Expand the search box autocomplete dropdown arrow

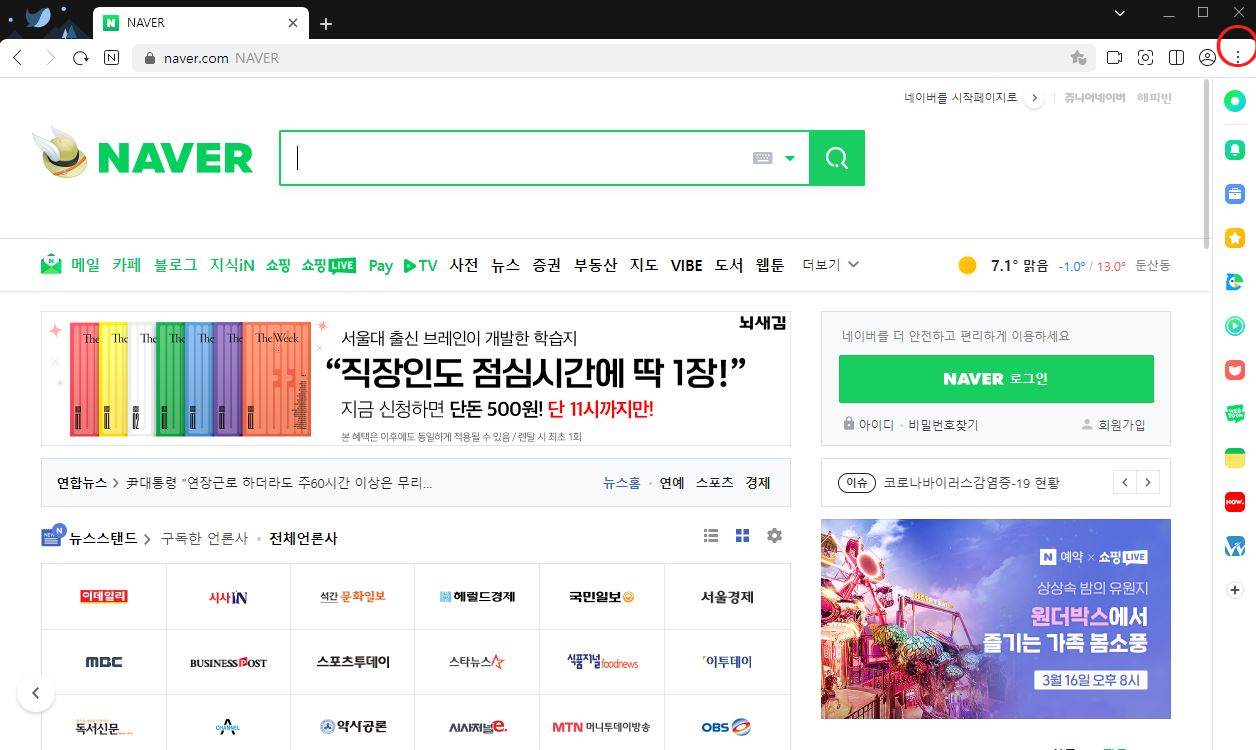point(790,158)
